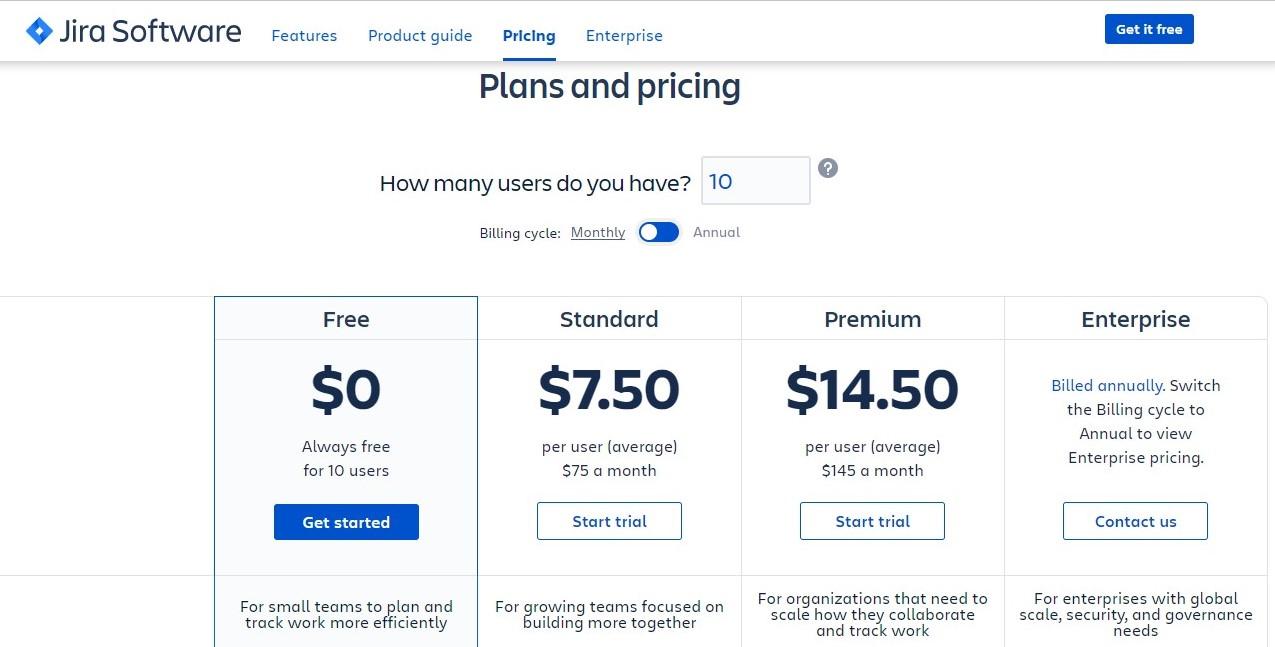Image resolution: width=1275 pixels, height=647 pixels.
Task: Select the Premium plan column header
Action: (x=872, y=319)
